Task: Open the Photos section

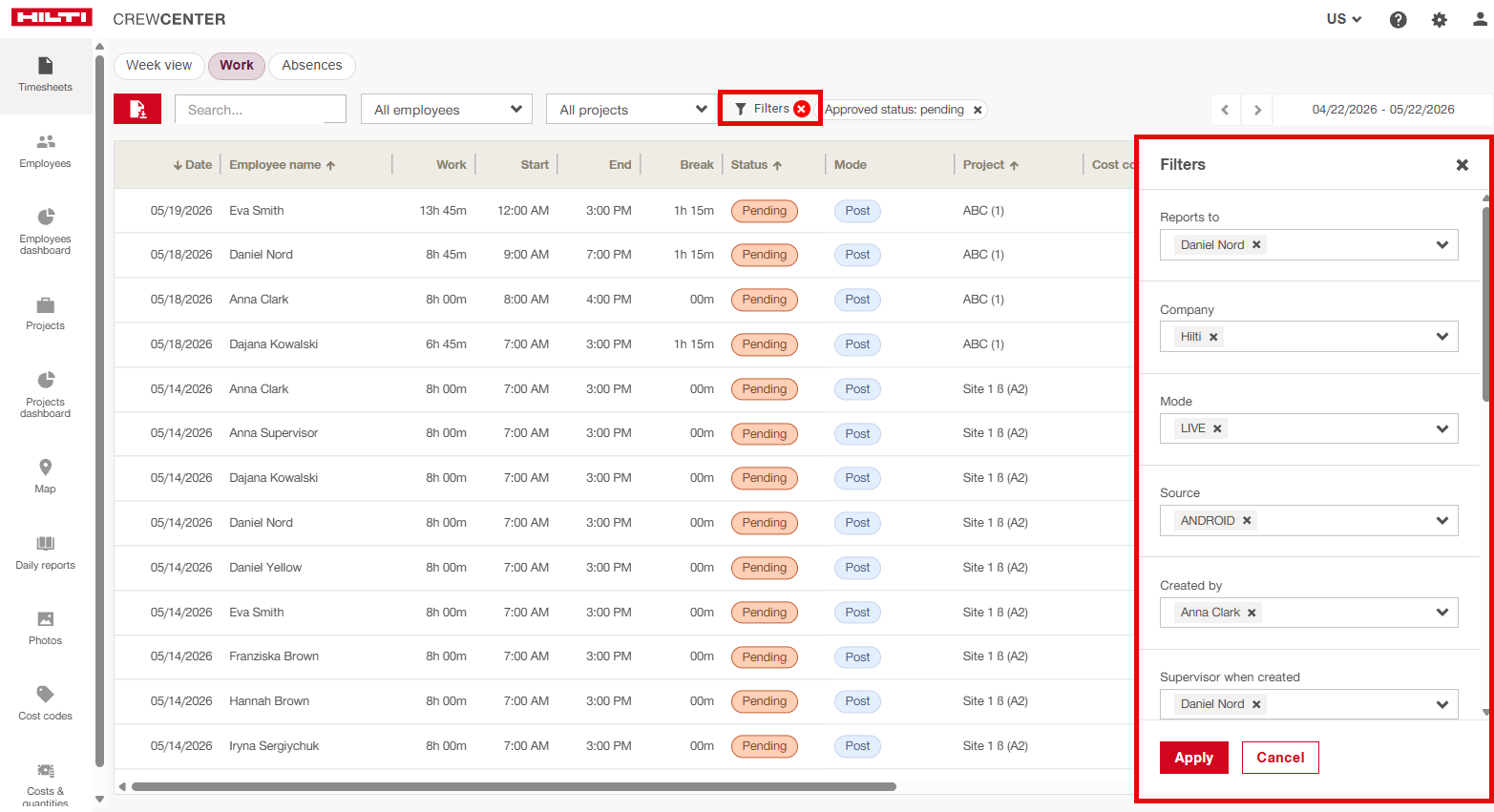Action: coord(46,628)
